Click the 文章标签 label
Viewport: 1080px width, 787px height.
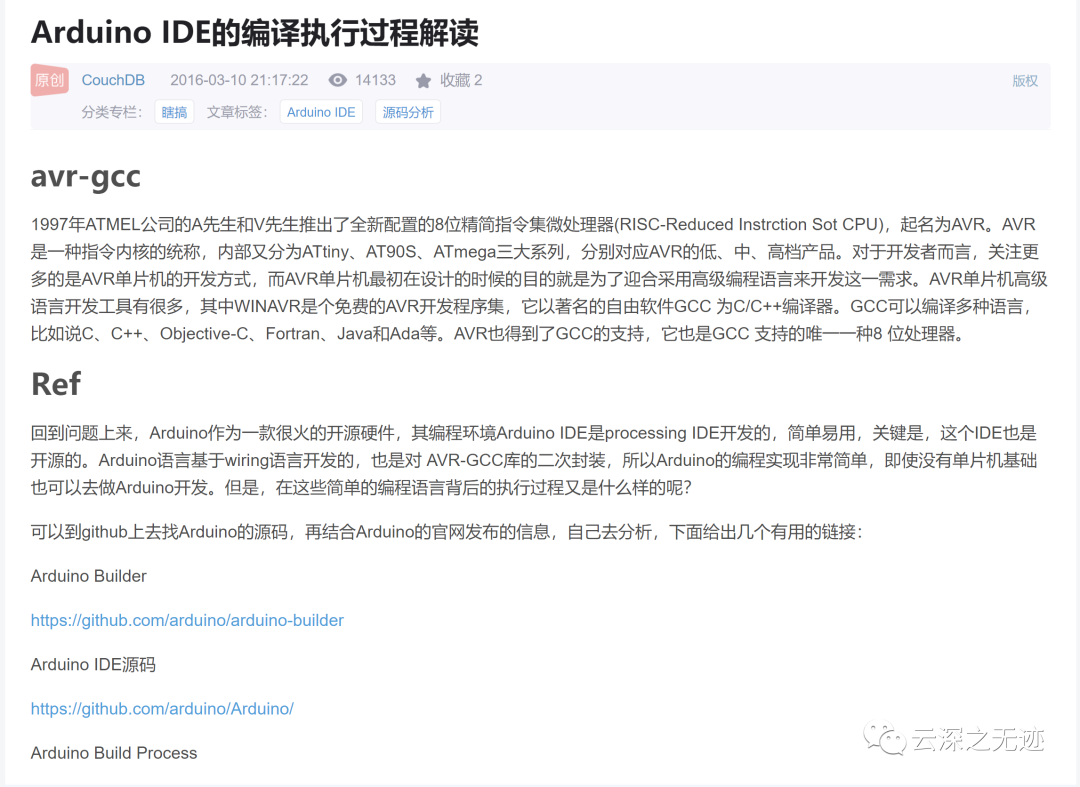click(x=237, y=112)
